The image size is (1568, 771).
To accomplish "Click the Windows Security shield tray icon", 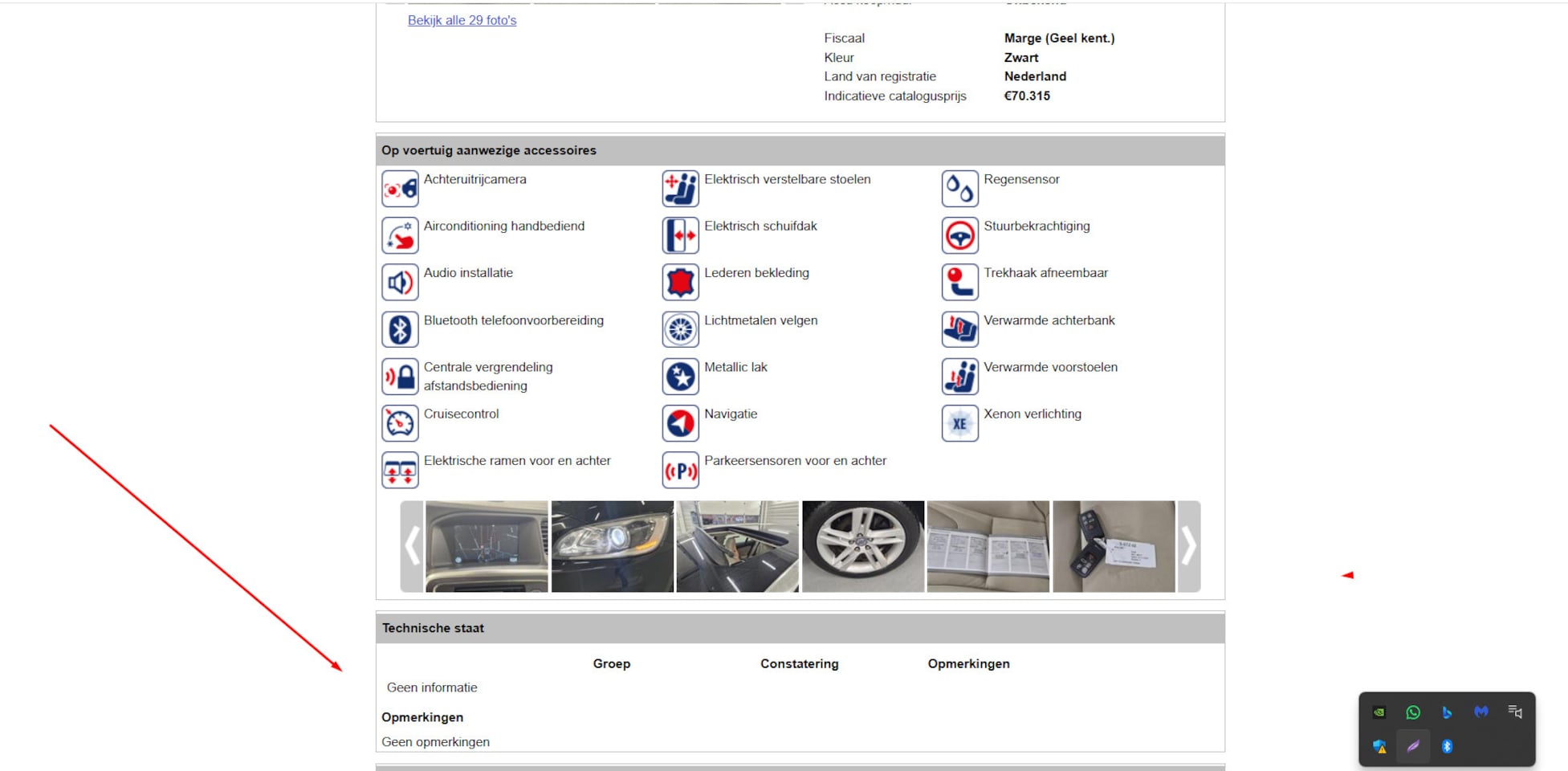I will coord(1379,747).
